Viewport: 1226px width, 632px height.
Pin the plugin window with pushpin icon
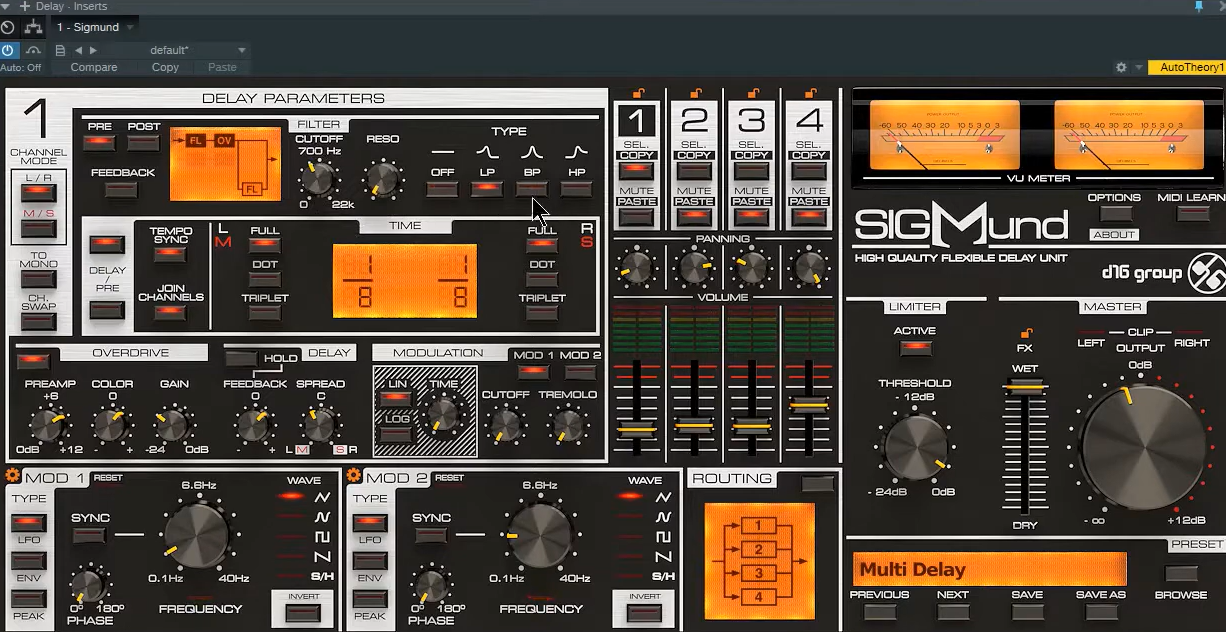[x=1199, y=6]
